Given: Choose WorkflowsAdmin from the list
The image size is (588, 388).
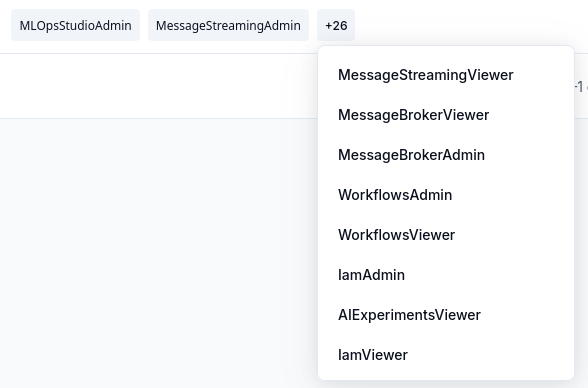Looking at the screenshot, I should [x=395, y=195].
